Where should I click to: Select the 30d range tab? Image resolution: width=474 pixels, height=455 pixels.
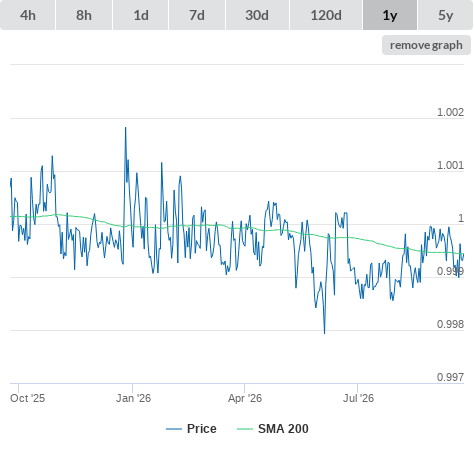pyautogui.click(x=257, y=15)
